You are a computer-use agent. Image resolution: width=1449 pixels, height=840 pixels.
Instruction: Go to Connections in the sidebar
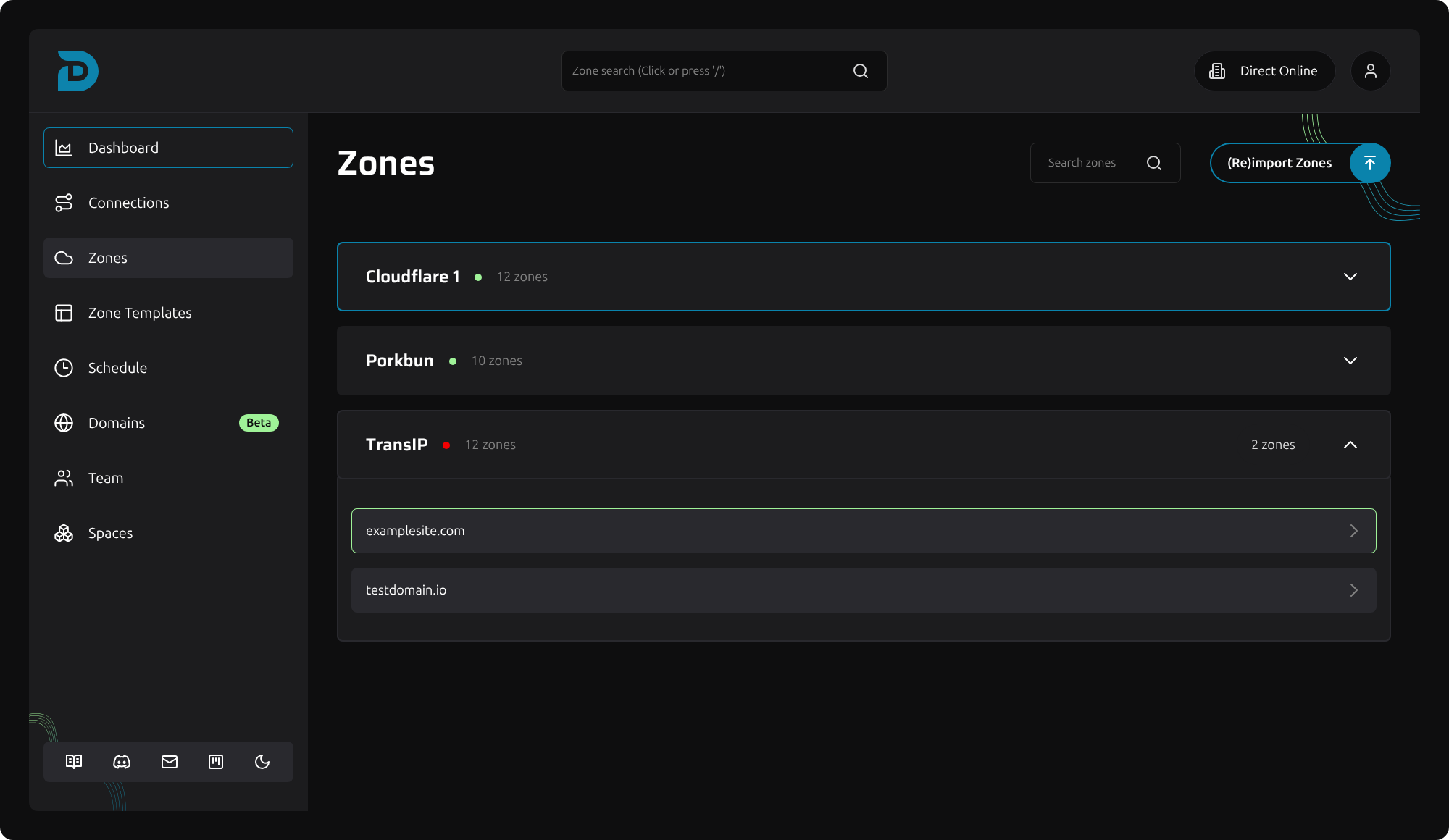(168, 203)
